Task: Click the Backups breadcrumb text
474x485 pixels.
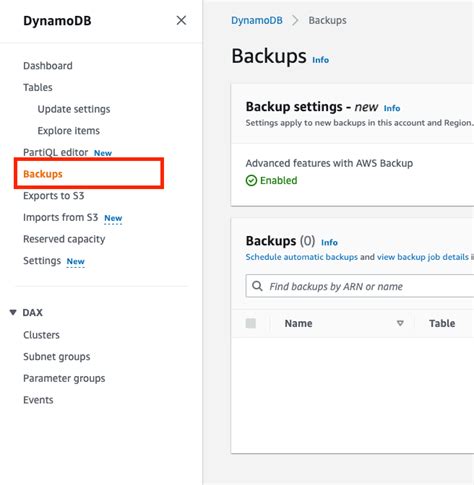Action: click(327, 20)
